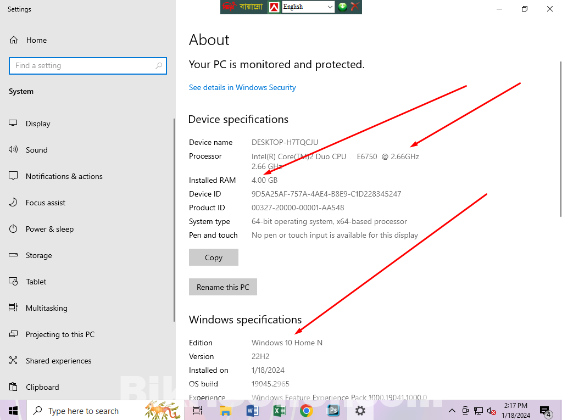Click the main About page vertical scrollbar
The image size is (562, 420).
[560, 139]
